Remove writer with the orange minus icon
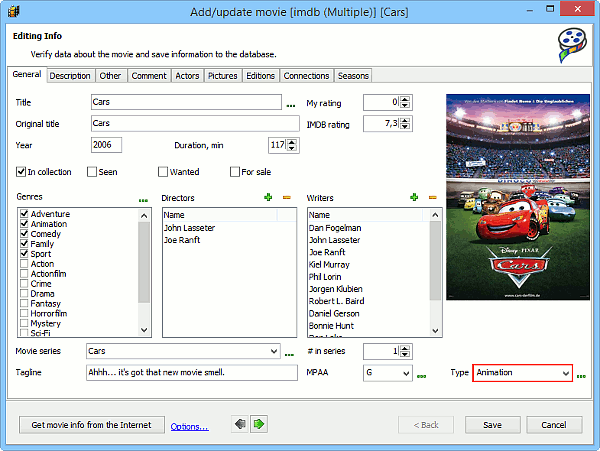 pos(432,197)
